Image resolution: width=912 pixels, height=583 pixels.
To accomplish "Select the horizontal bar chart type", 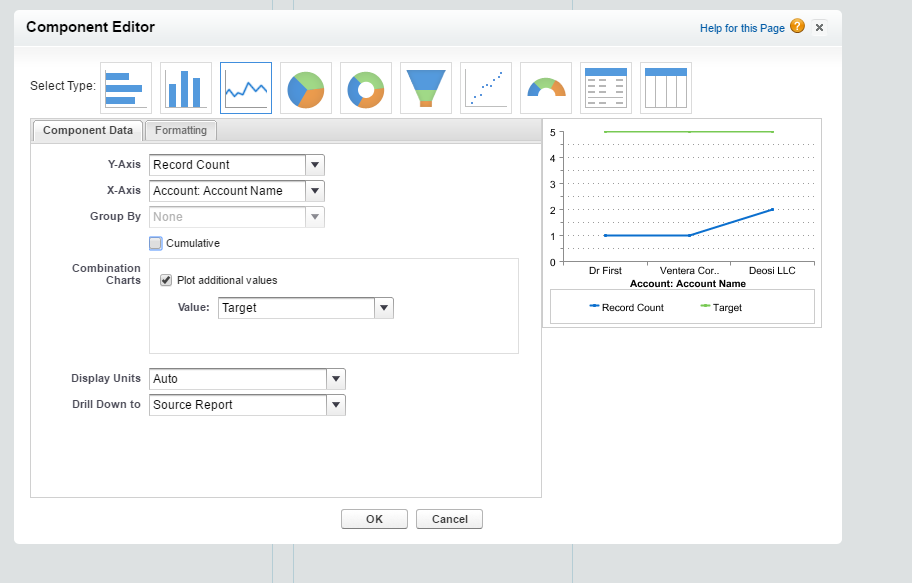I will point(125,88).
